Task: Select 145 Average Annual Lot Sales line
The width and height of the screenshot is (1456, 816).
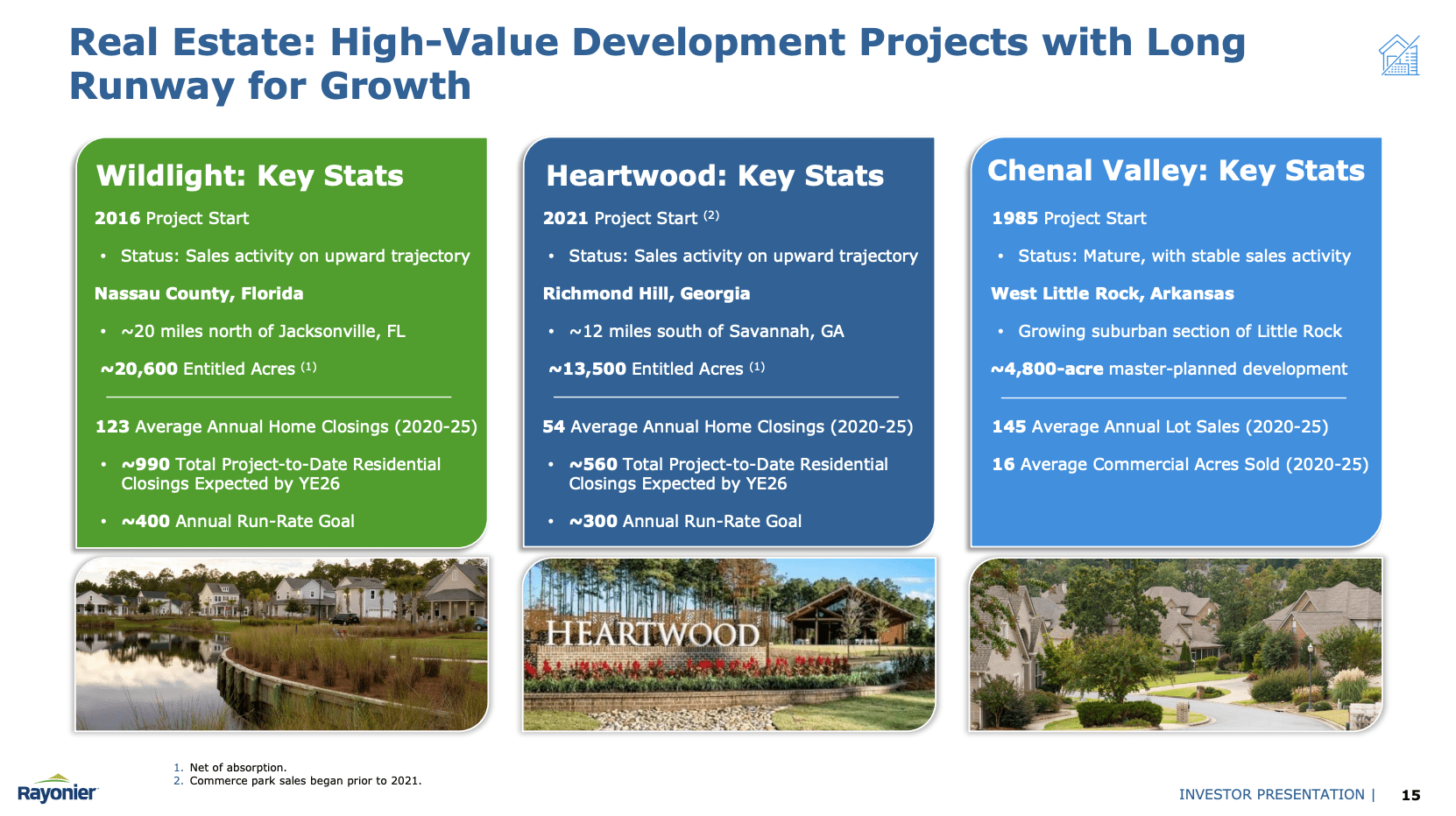Action: coord(1160,426)
